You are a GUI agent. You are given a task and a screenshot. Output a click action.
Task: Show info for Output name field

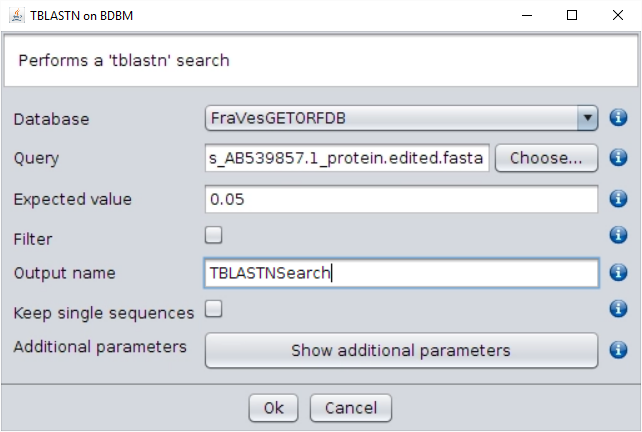pyautogui.click(x=618, y=273)
